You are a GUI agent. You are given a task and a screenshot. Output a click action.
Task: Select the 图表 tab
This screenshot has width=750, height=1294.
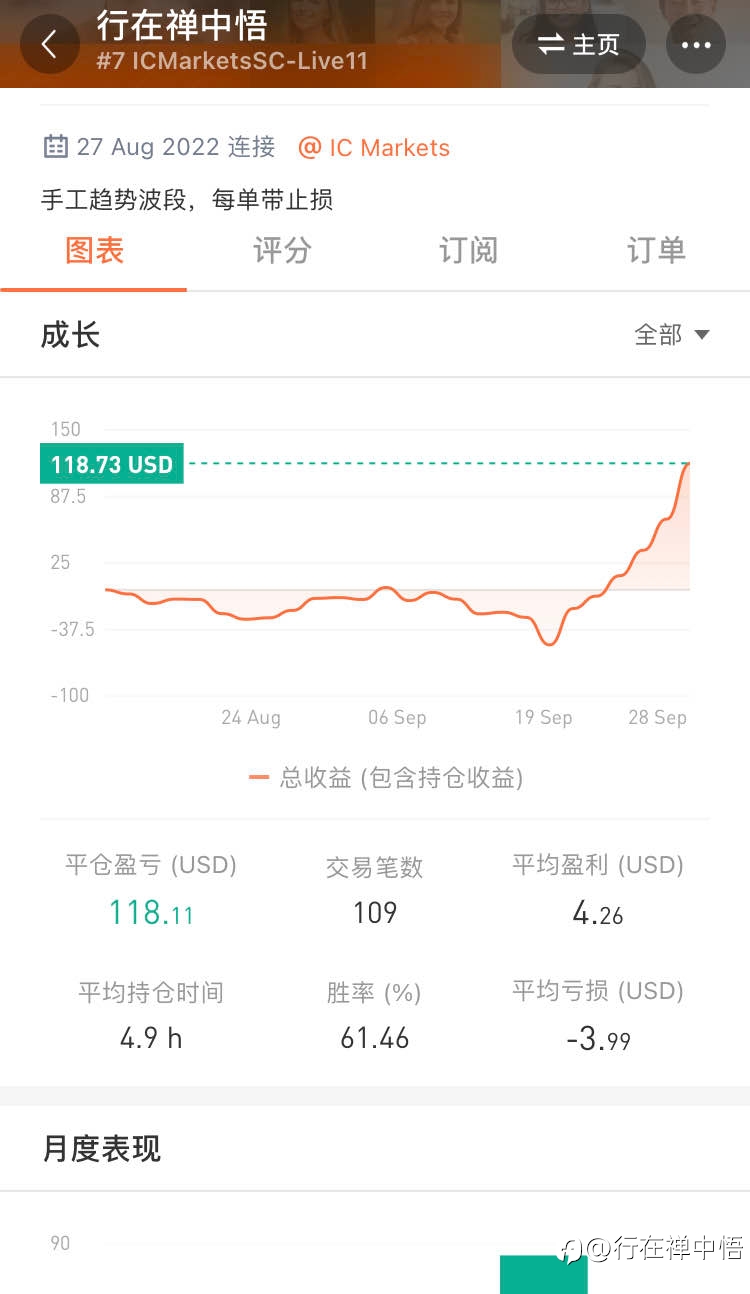point(94,250)
